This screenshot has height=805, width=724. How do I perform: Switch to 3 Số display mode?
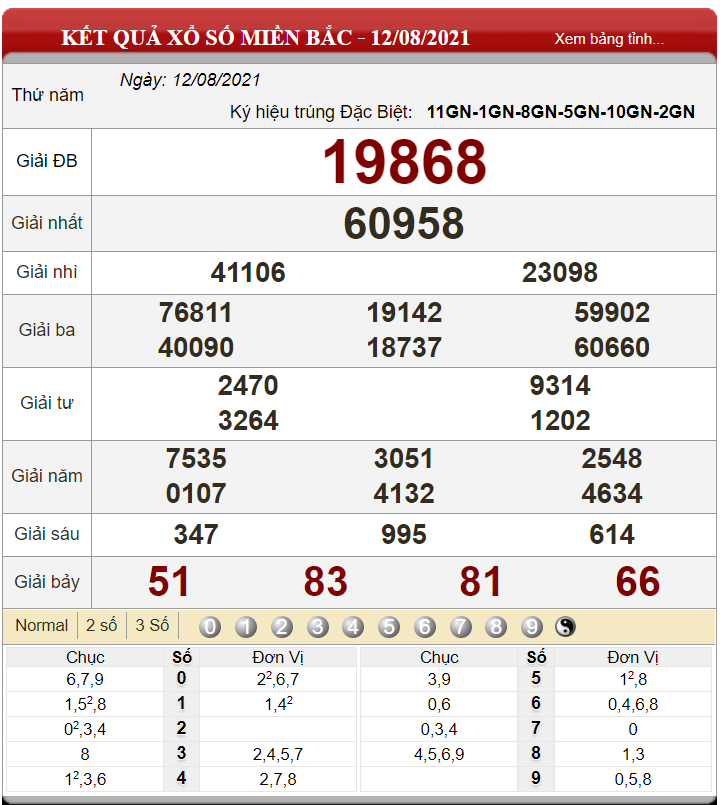pos(152,625)
